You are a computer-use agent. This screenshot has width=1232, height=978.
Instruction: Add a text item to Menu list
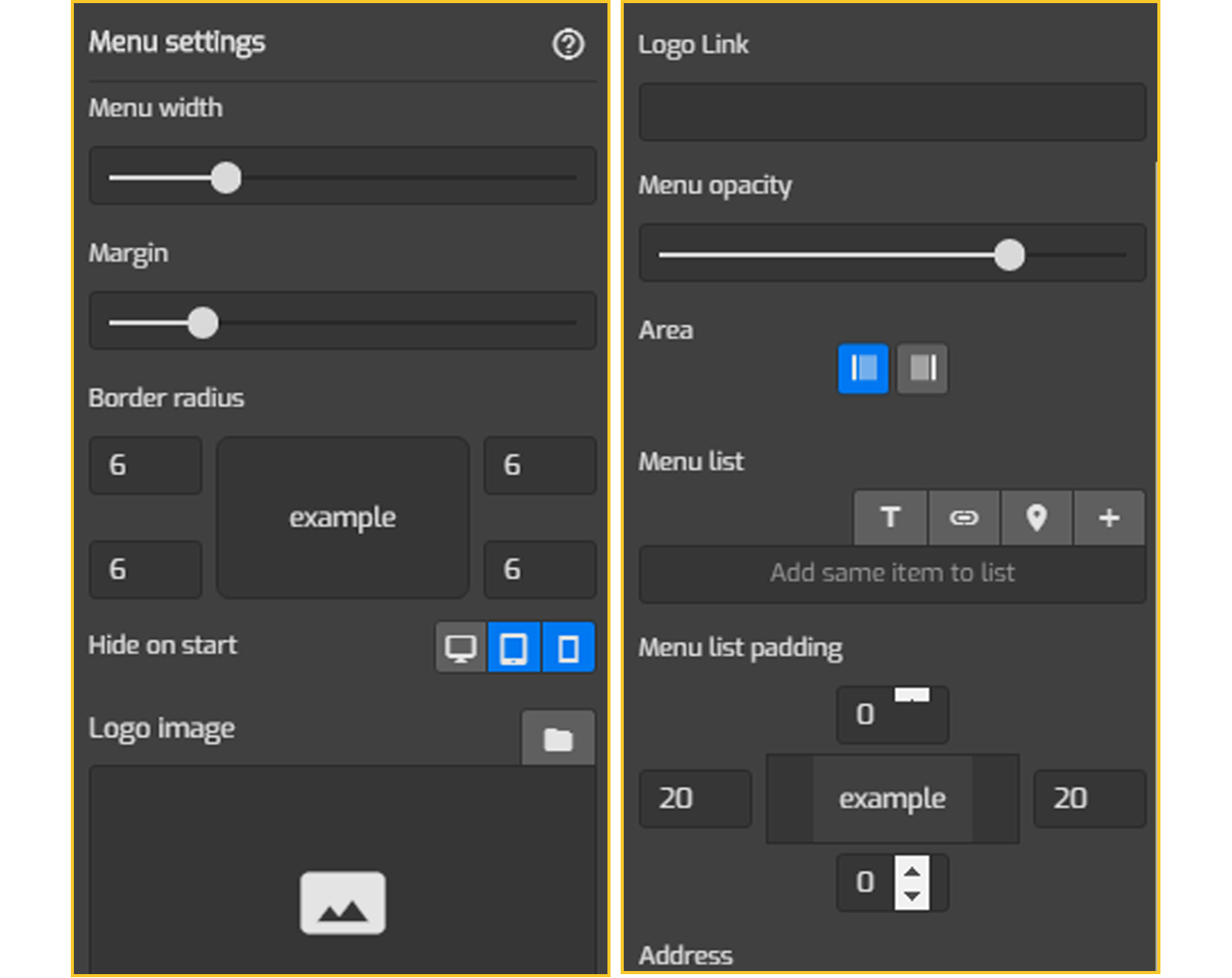[x=891, y=518]
